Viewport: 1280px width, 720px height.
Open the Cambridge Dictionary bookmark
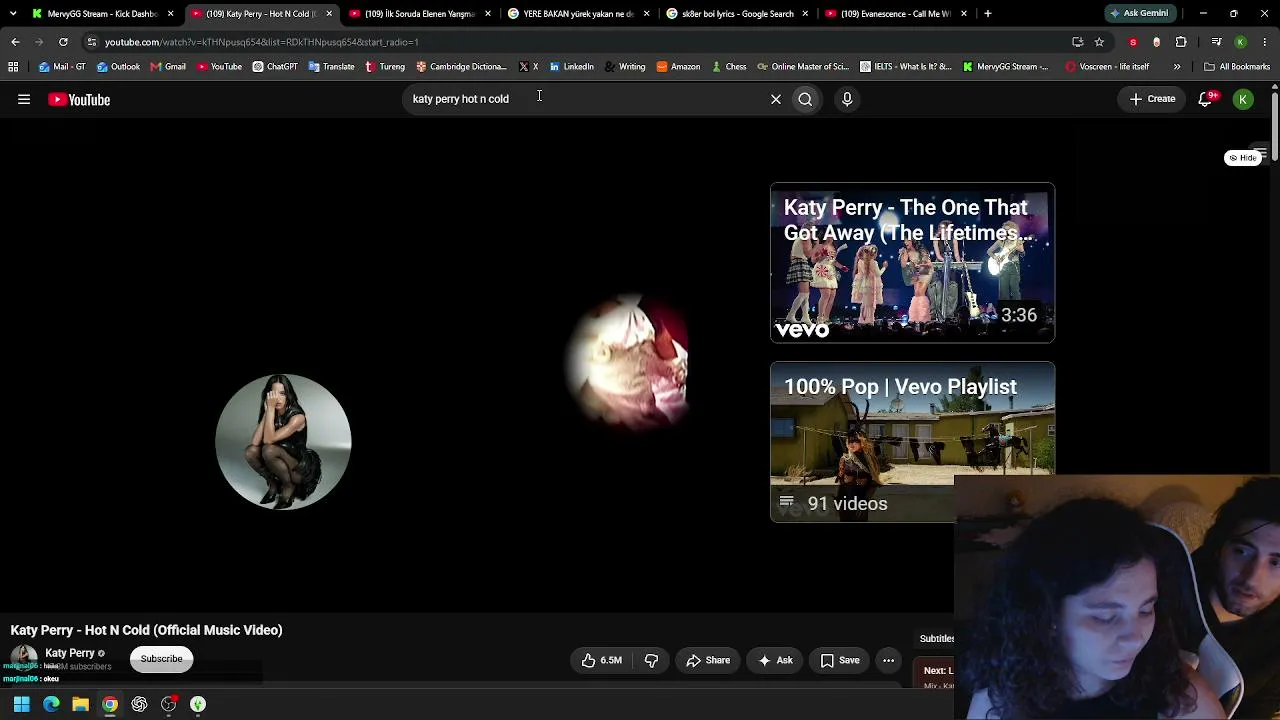click(461, 67)
